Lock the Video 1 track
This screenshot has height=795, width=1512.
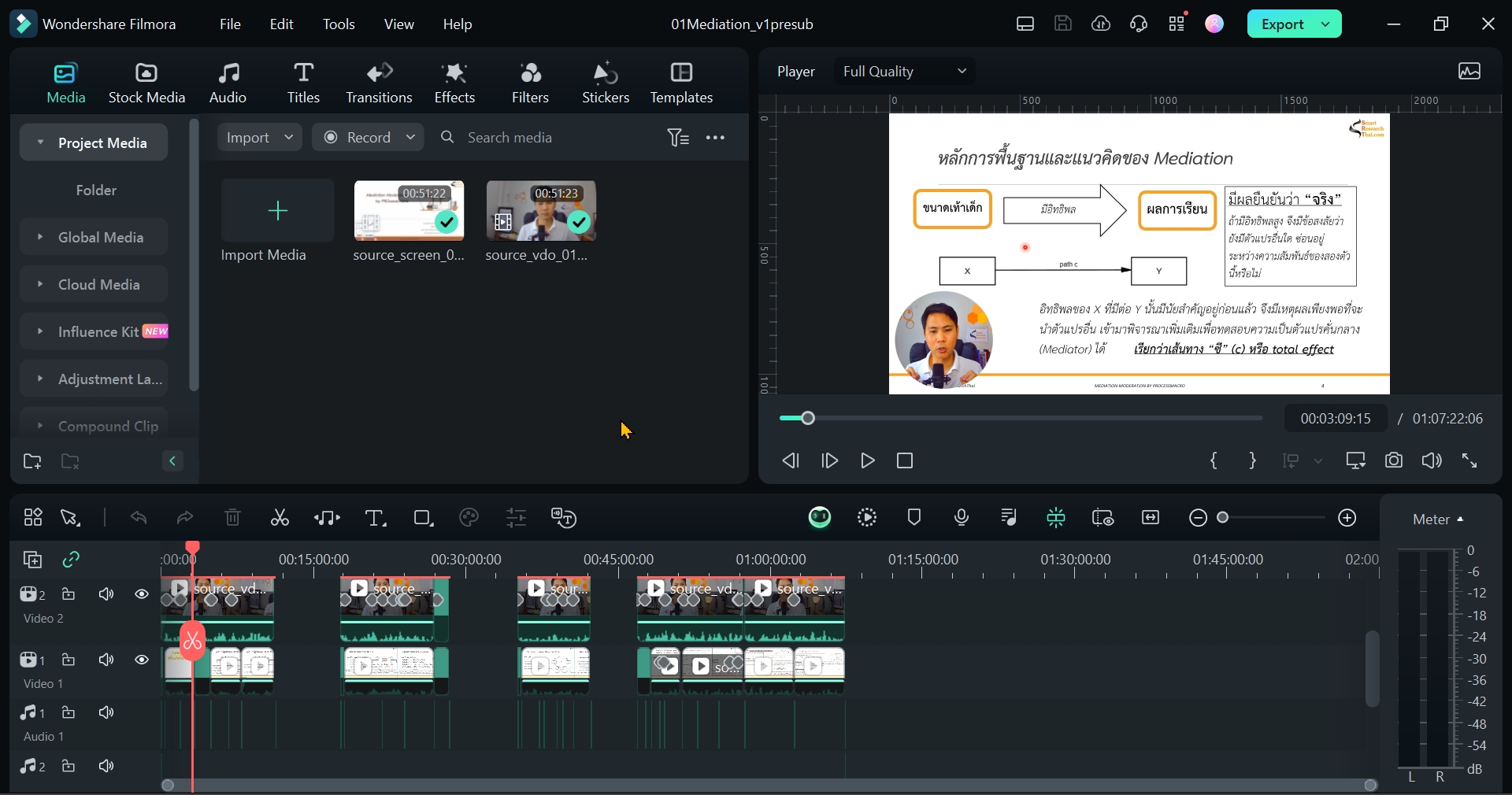click(69, 660)
